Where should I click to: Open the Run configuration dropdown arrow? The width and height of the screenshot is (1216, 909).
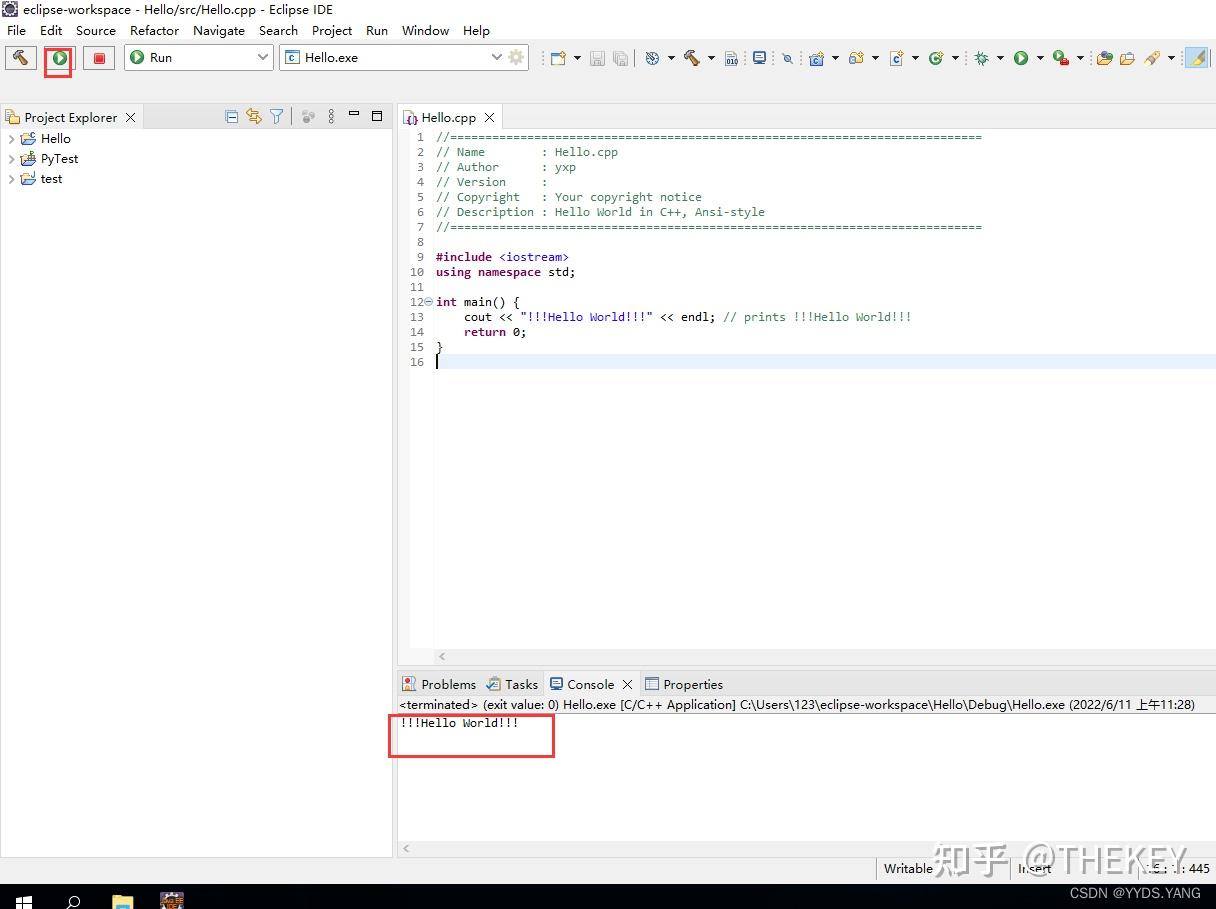262,57
